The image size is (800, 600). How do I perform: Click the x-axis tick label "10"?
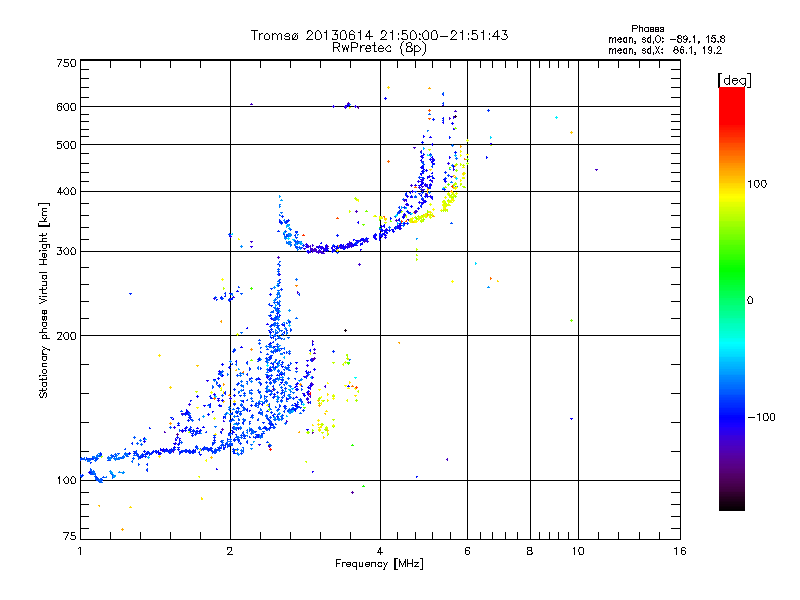(x=578, y=551)
